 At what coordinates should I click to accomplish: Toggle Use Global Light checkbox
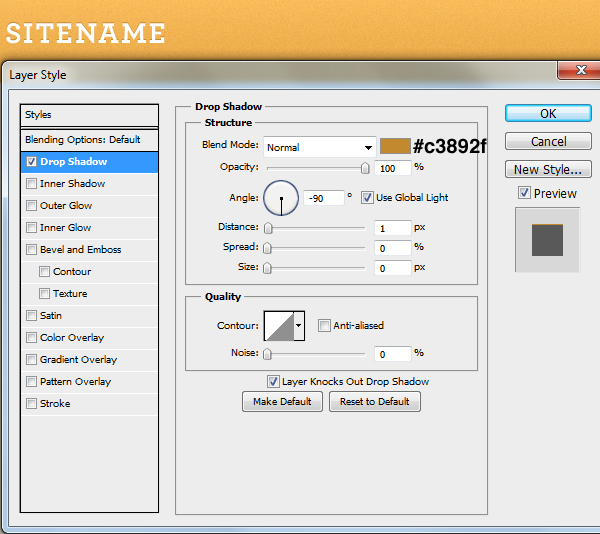[367, 198]
